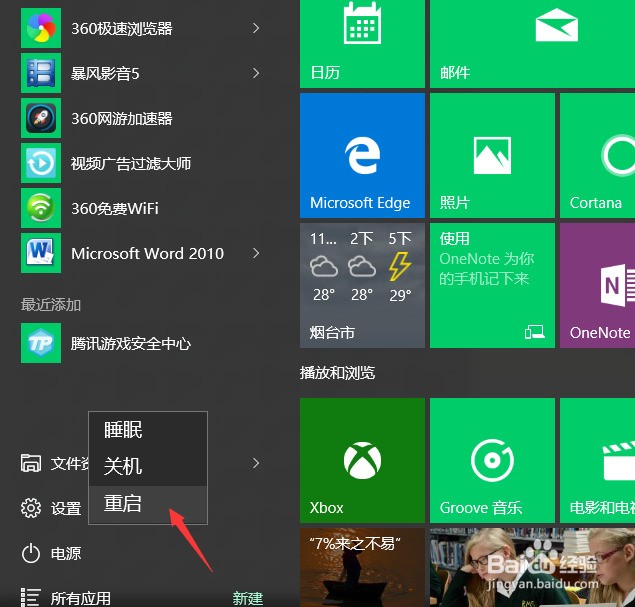Open 所有应用 list
Viewport: 635px width, 607px height.
coord(66,598)
